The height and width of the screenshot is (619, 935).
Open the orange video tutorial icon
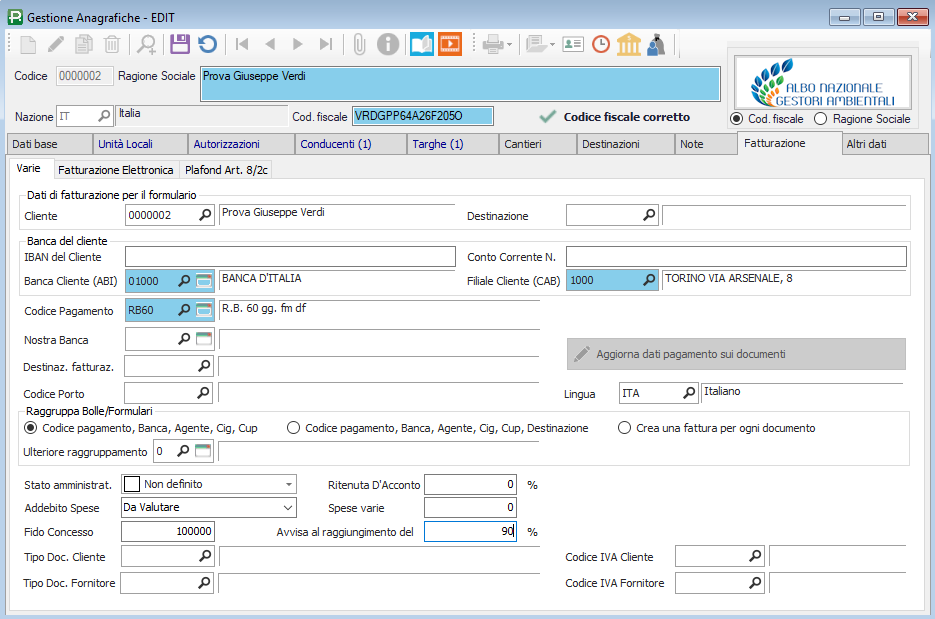tap(450, 44)
